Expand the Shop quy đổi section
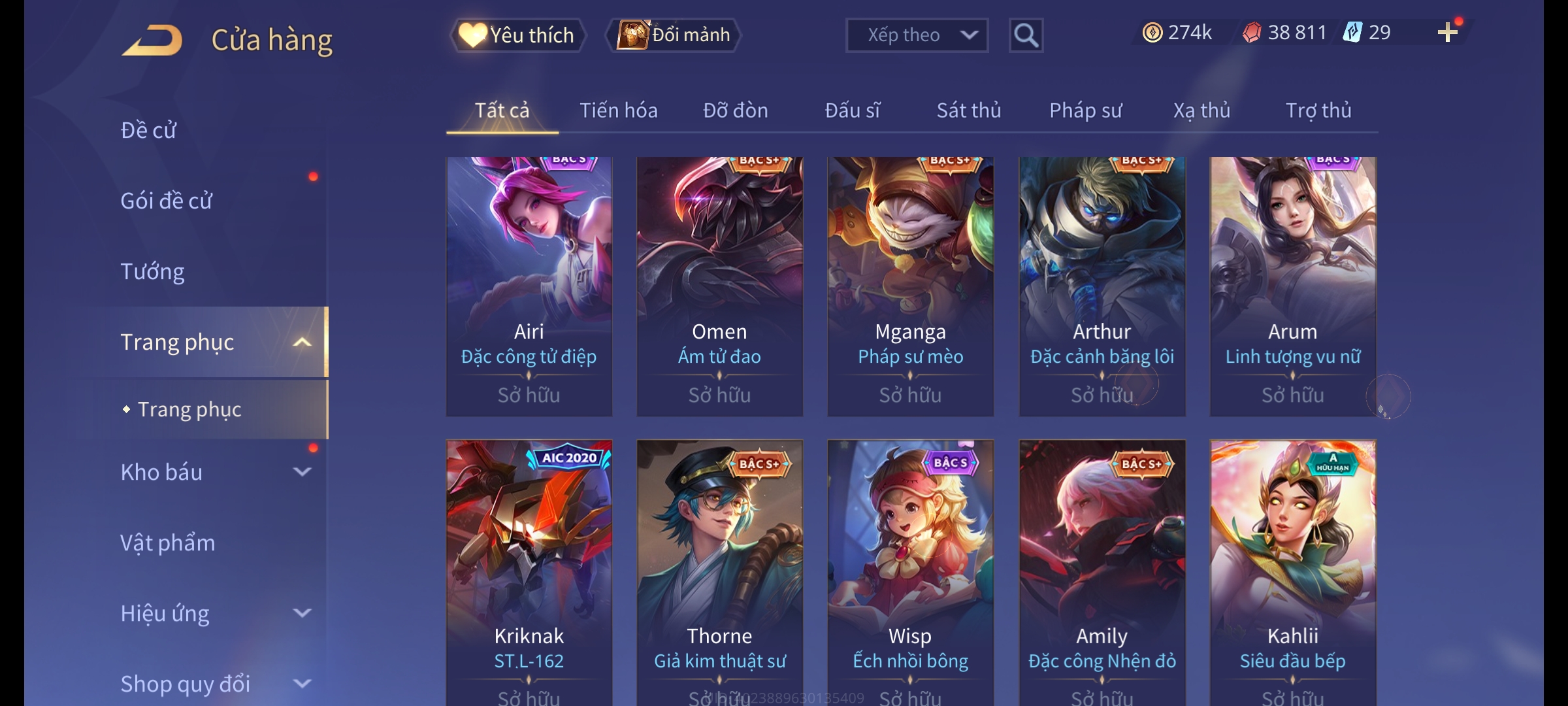 coord(302,684)
